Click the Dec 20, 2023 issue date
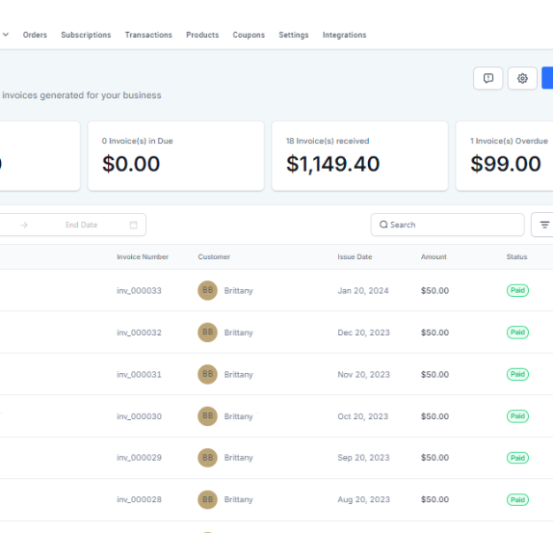 coord(364,333)
